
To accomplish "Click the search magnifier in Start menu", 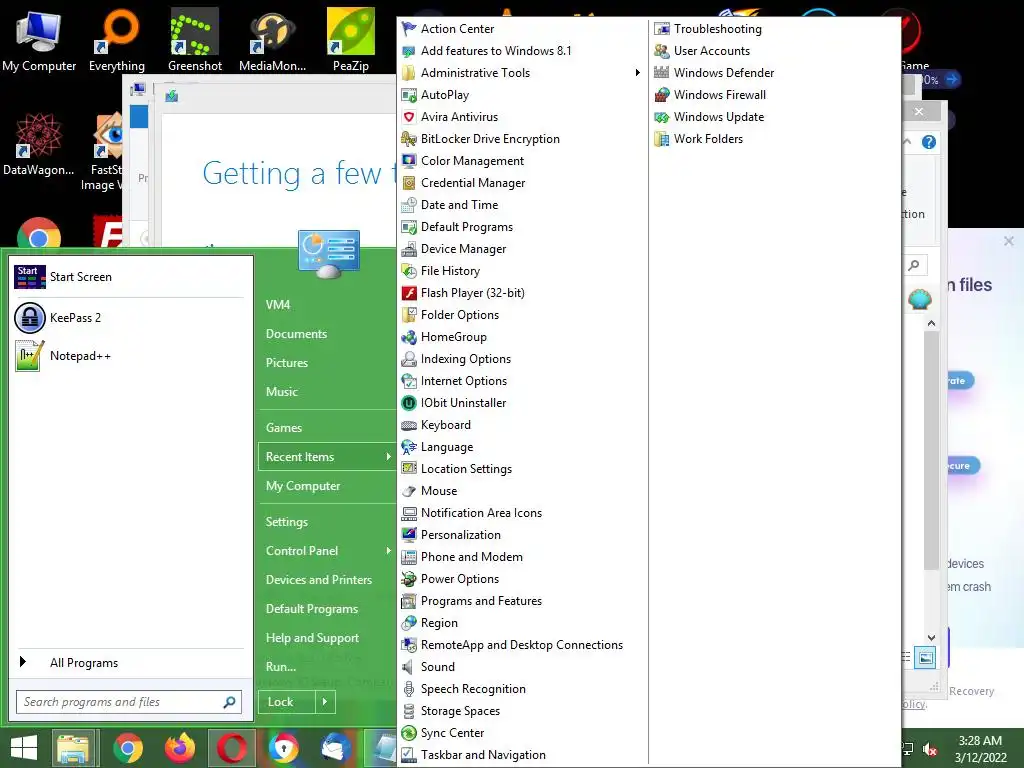I will tap(229, 702).
